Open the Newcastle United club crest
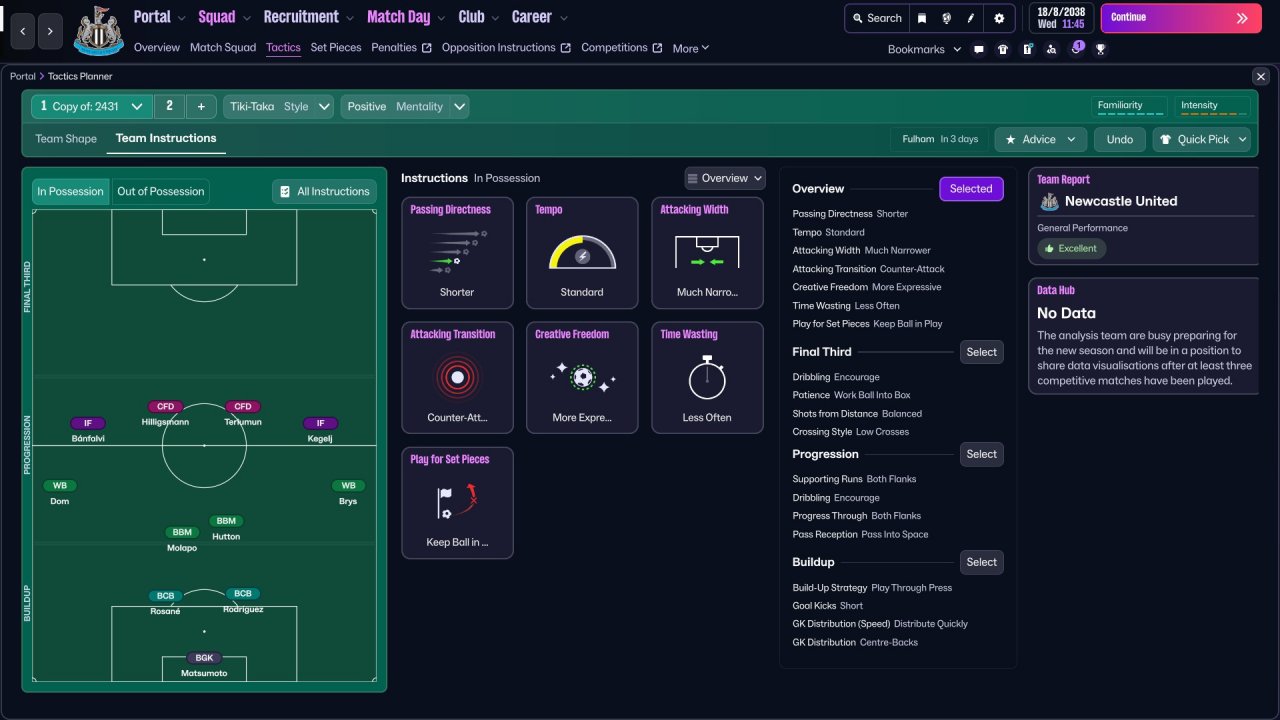 tap(98, 31)
